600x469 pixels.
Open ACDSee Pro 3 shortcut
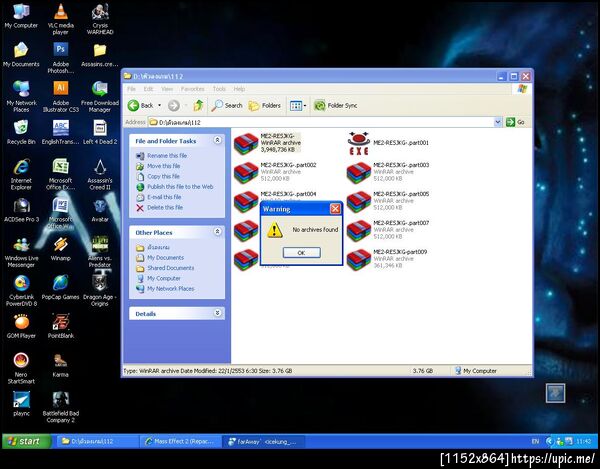21,210
